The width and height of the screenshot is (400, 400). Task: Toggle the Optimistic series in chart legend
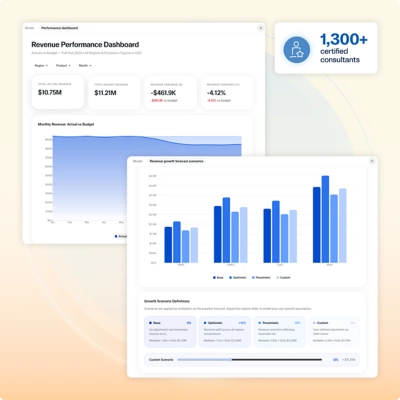pyautogui.click(x=238, y=277)
